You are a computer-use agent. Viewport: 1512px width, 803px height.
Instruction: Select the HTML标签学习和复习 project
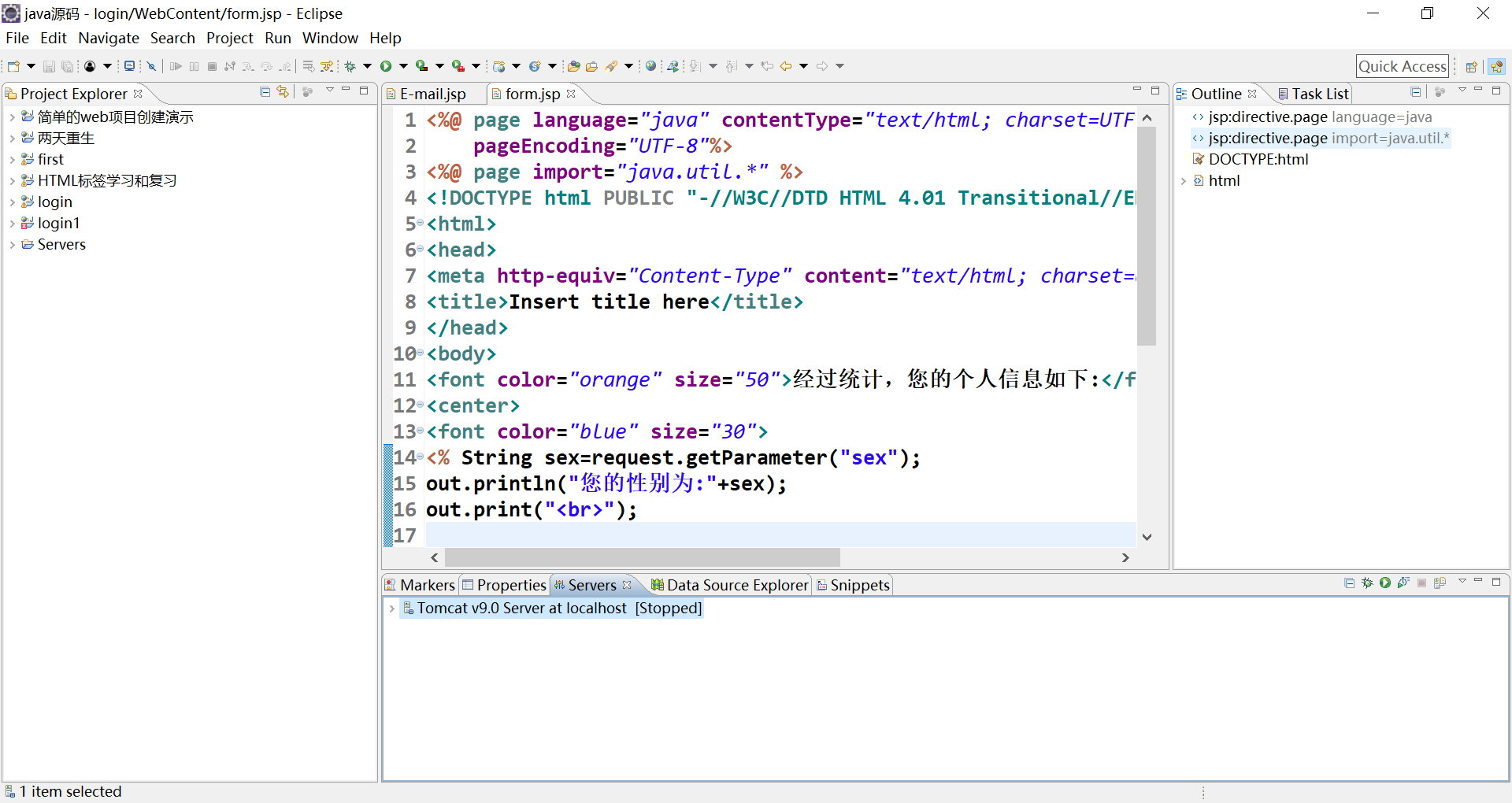(107, 181)
